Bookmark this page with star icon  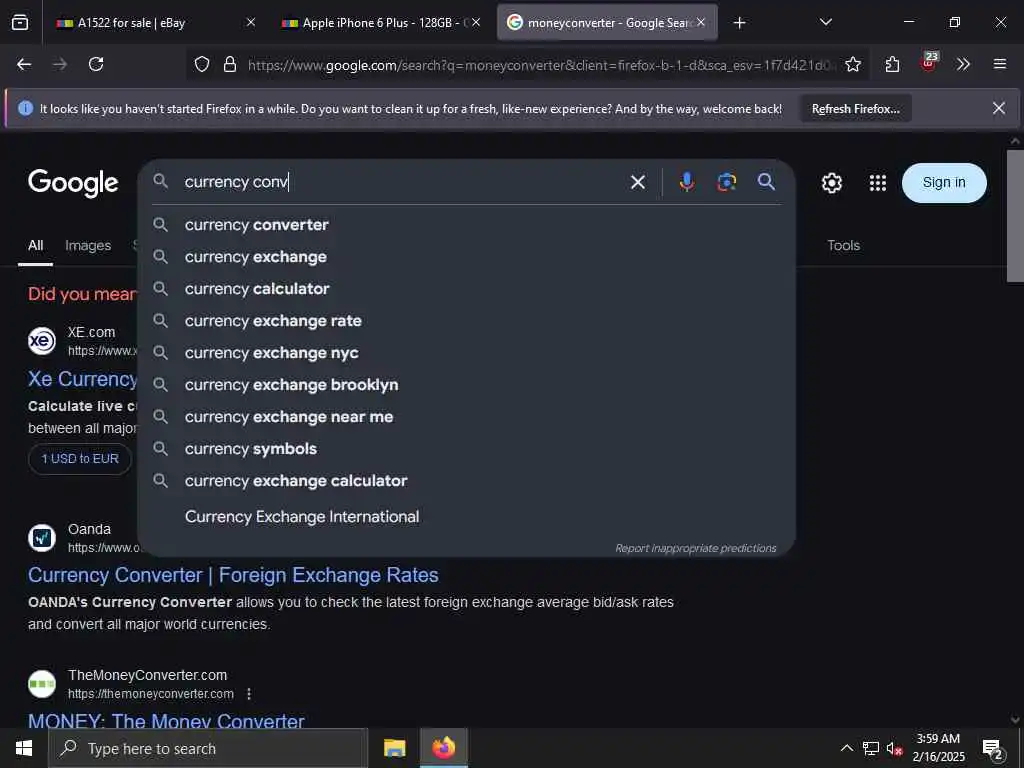click(852, 64)
